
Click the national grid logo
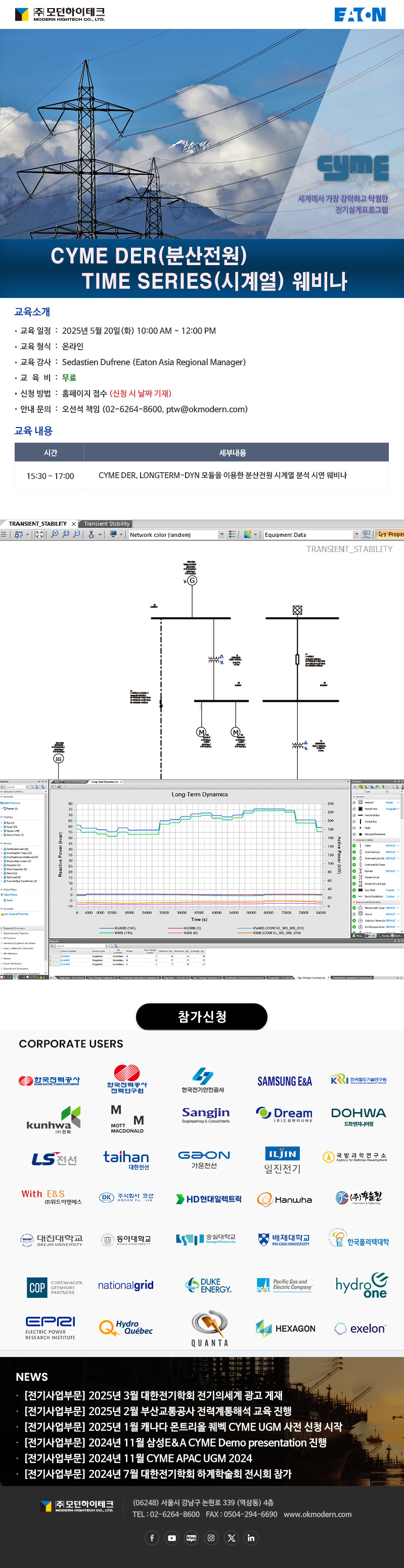[x=126, y=1285]
